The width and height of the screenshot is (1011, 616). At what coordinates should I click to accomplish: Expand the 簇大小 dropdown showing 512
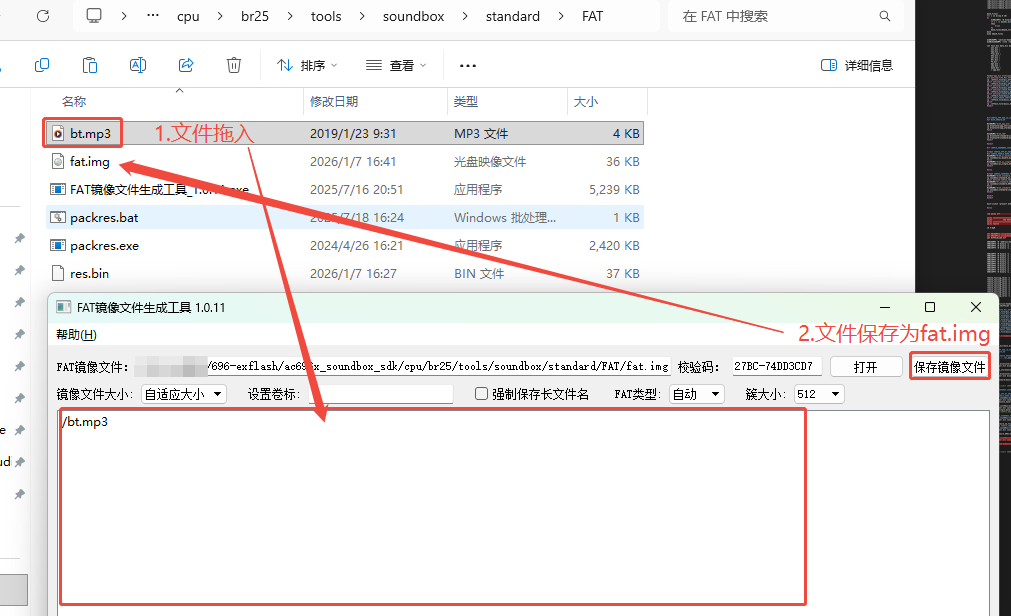(x=819, y=394)
